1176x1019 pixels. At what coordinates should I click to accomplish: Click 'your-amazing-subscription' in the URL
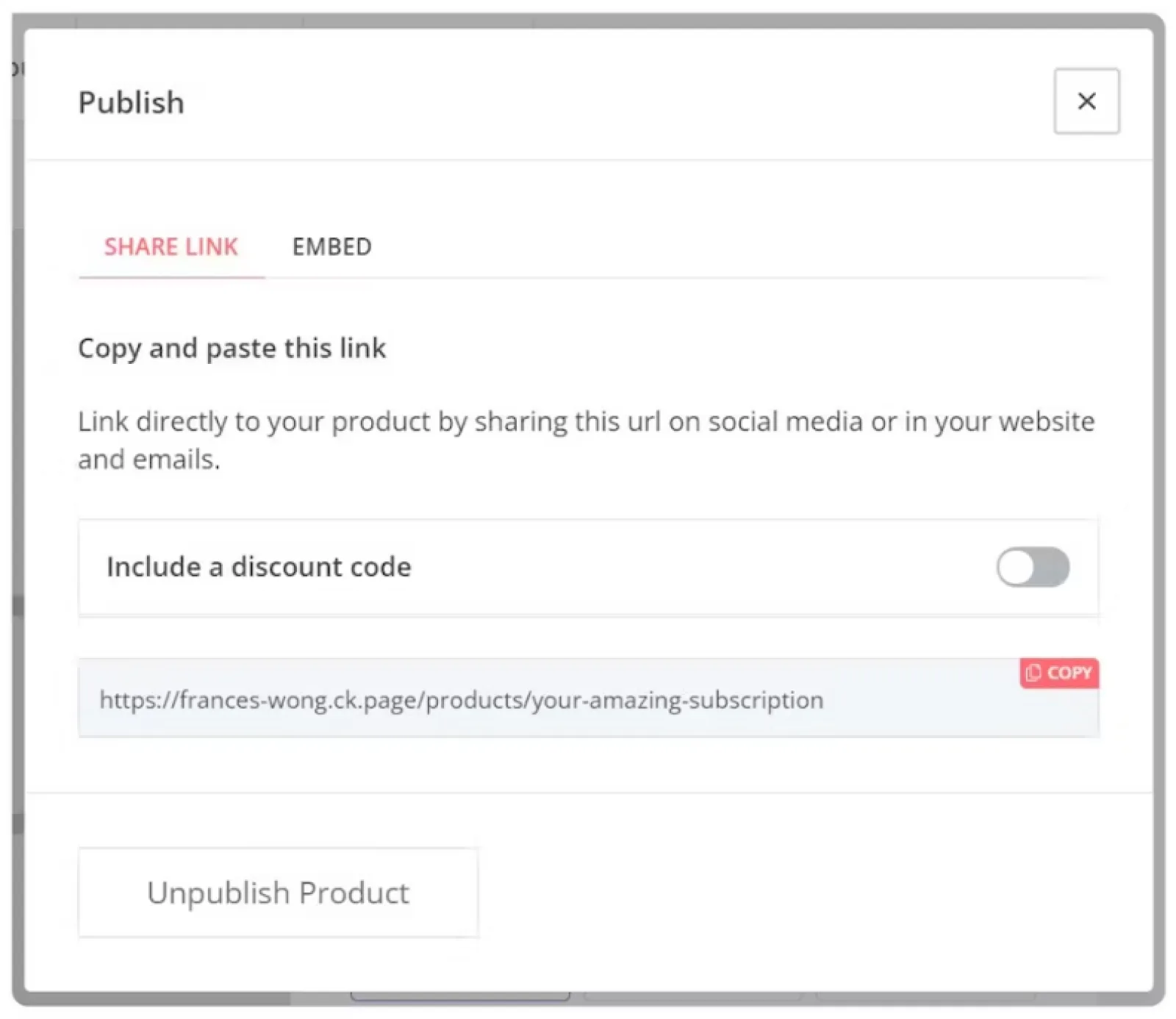click(676, 700)
